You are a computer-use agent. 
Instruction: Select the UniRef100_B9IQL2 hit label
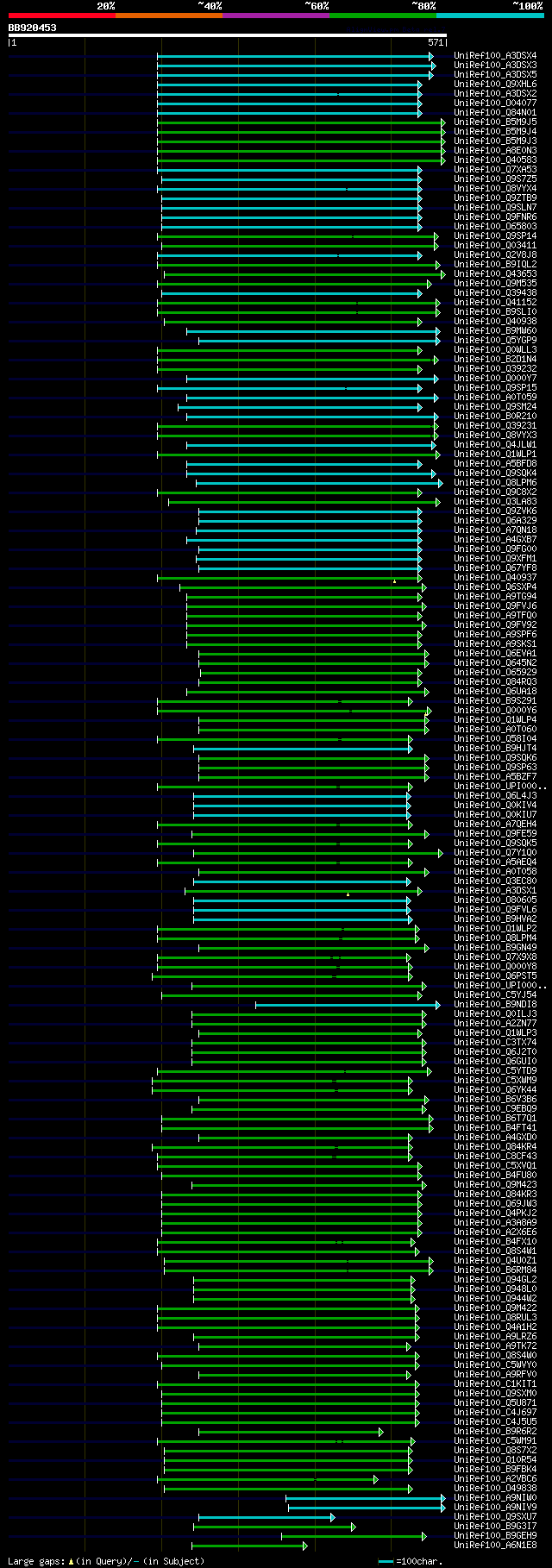coord(495,265)
